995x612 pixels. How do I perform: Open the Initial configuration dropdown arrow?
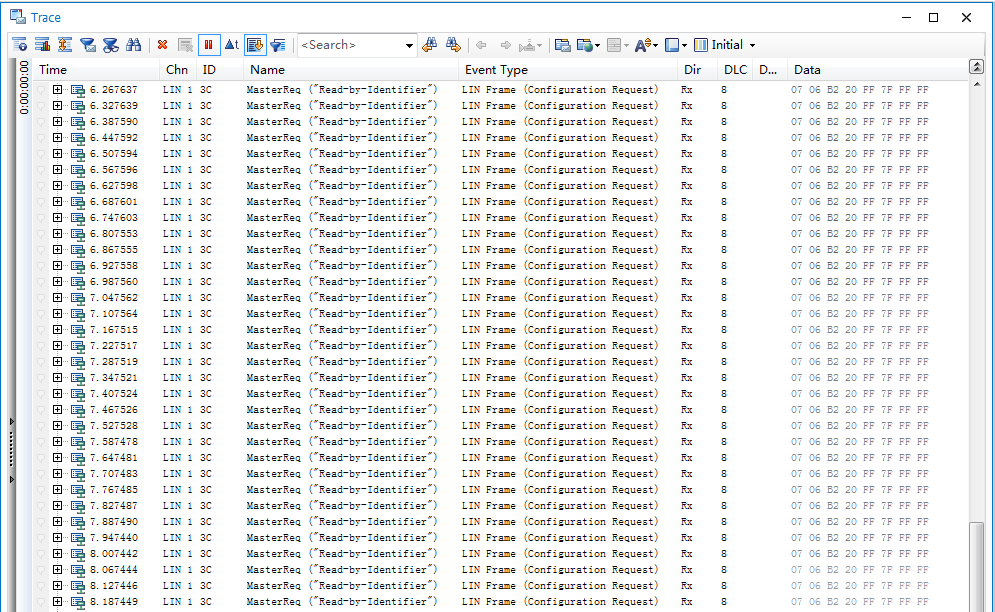click(x=753, y=46)
